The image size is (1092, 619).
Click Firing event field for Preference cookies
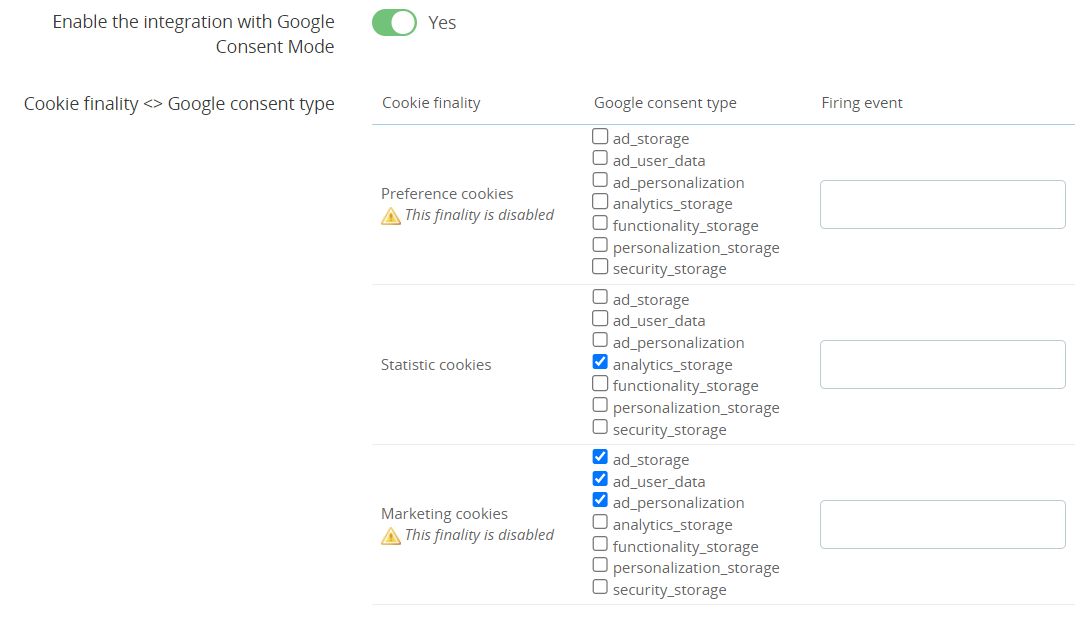(942, 205)
